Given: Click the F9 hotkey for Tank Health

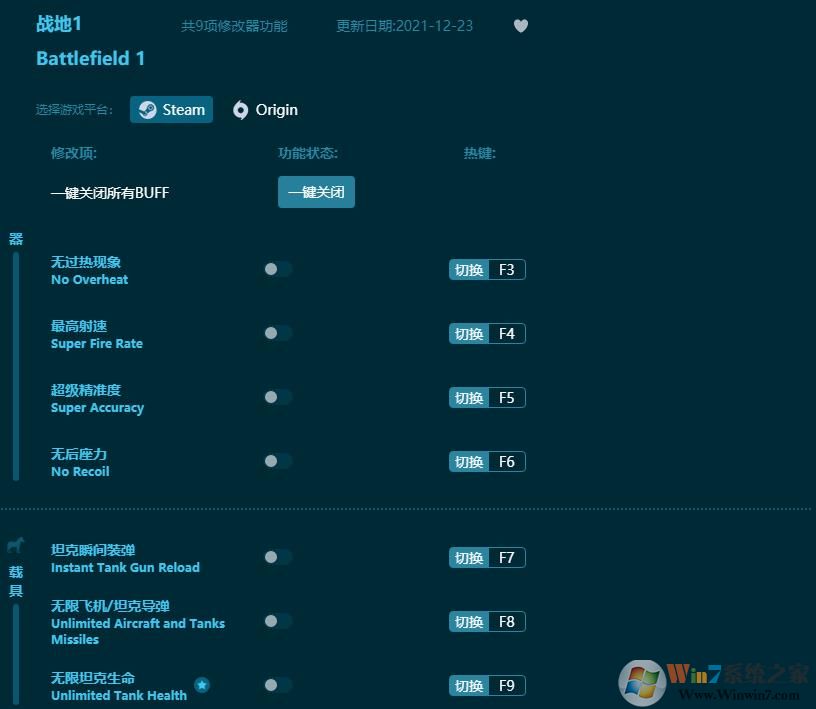Looking at the screenshot, I should pyautogui.click(x=487, y=686).
